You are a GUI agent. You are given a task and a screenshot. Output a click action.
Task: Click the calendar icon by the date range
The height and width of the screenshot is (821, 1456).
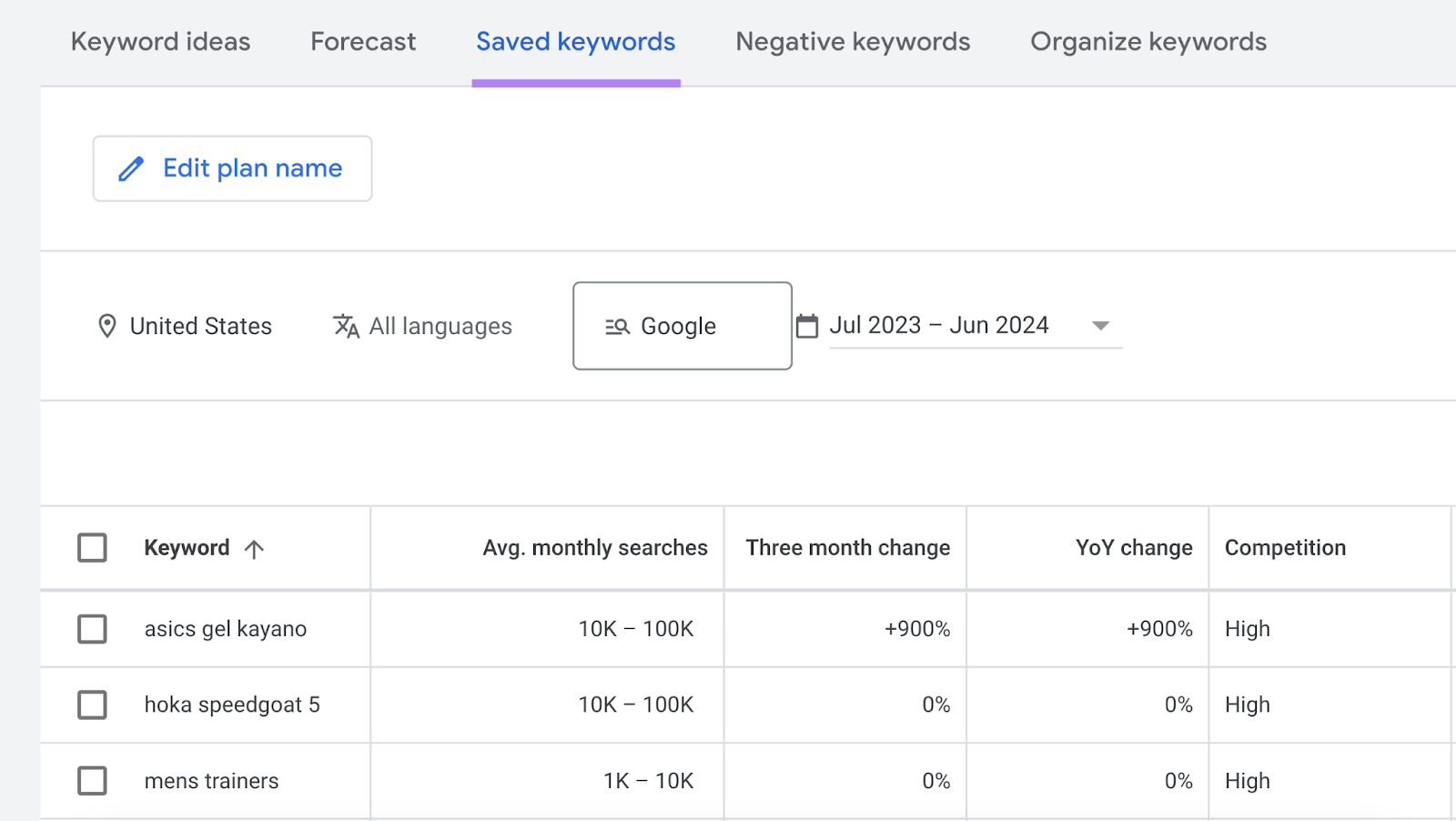coord(807,326)
